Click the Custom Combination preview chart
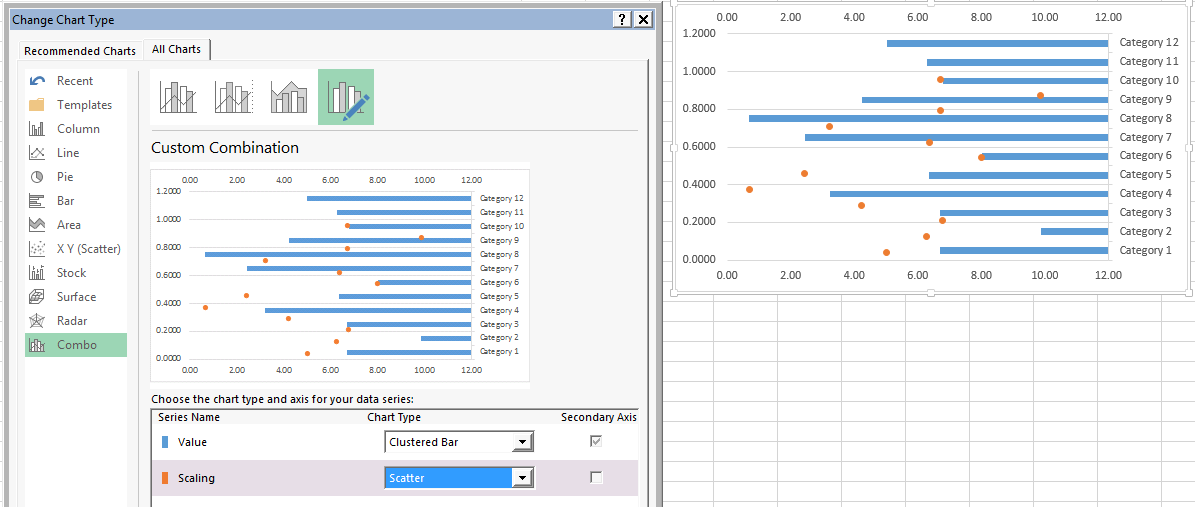1195x507 pixels. (340, 274)
